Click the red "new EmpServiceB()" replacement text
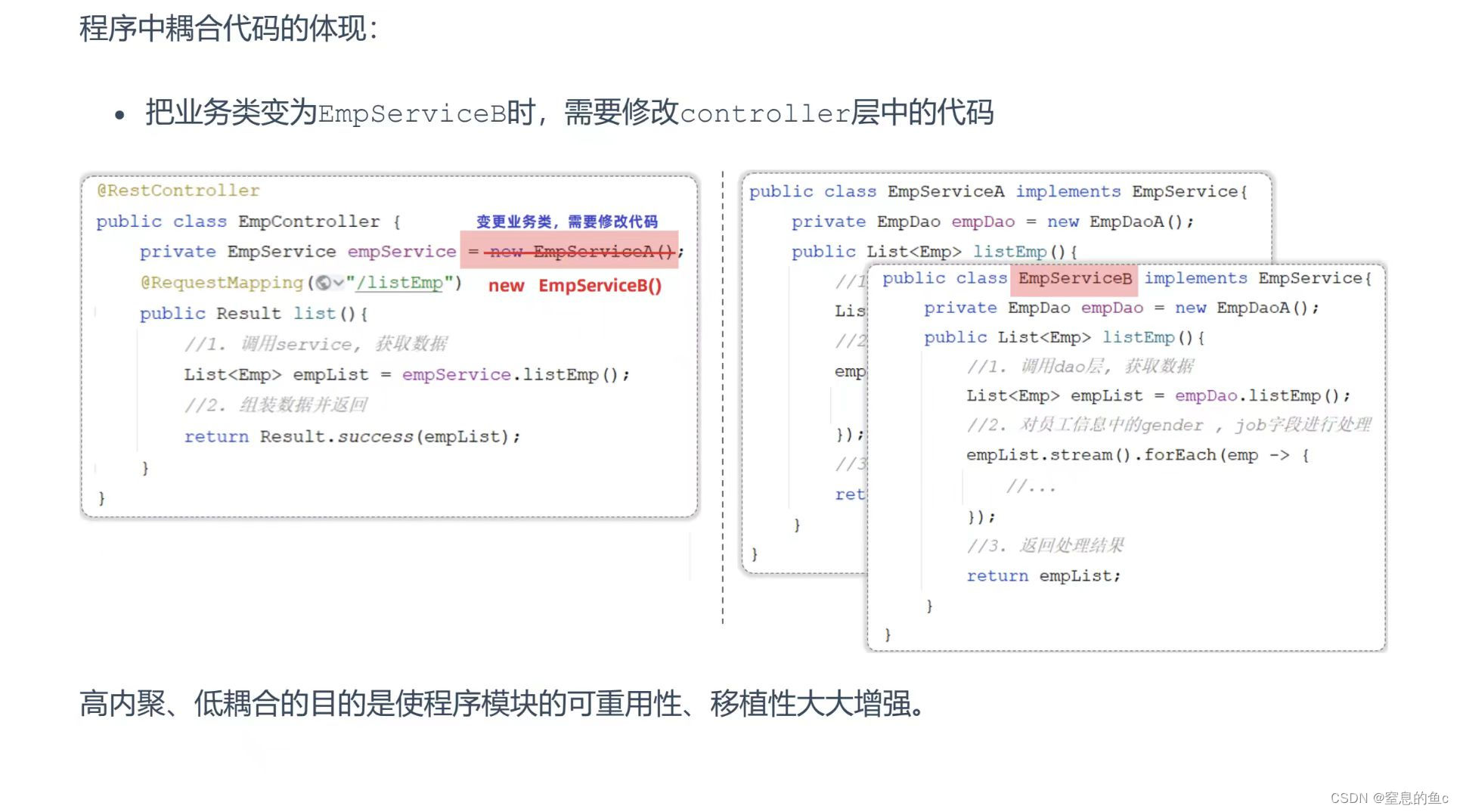This screenshot has width=1460, height=812. pyautogui.click(x=575, y=286)
